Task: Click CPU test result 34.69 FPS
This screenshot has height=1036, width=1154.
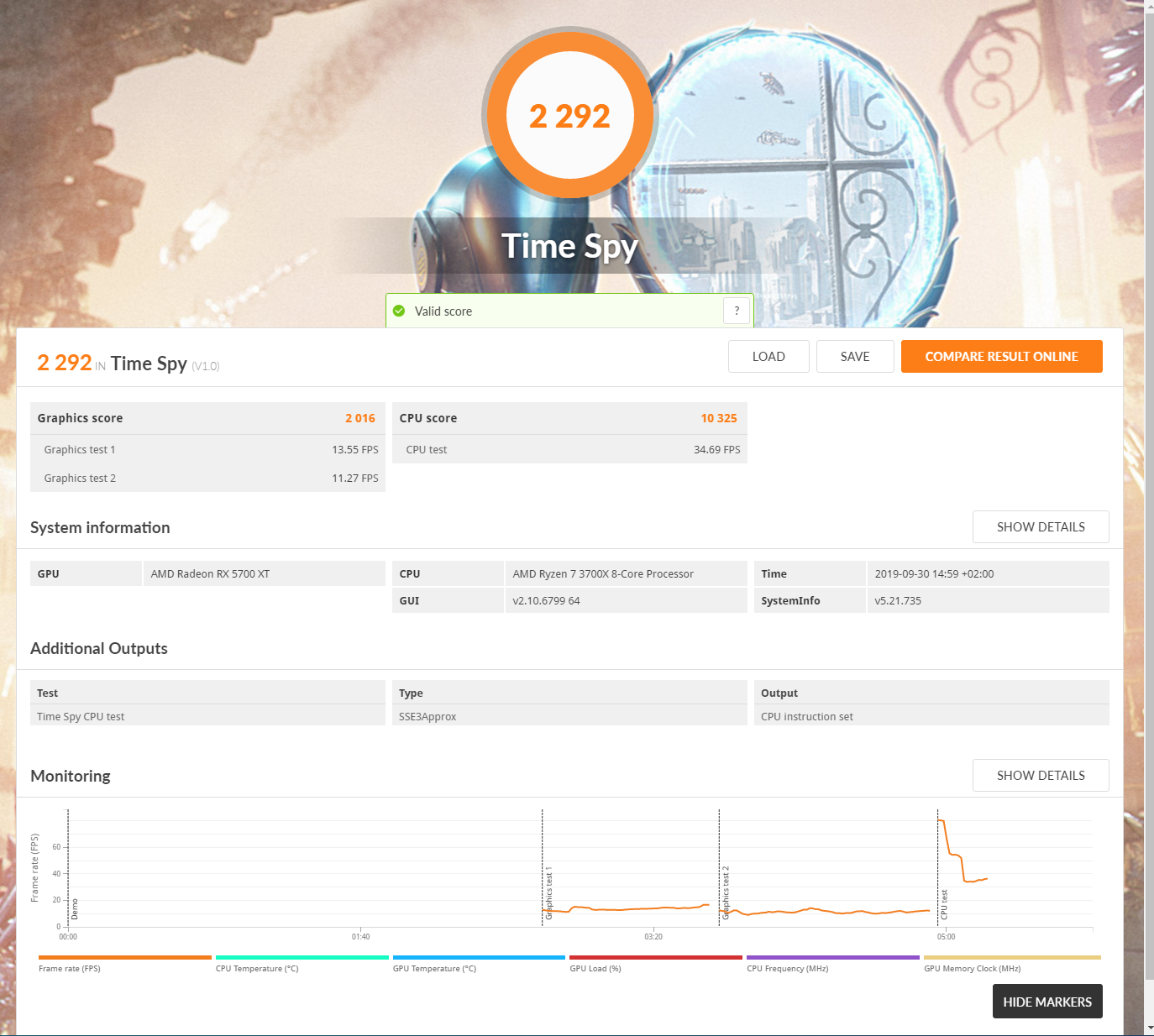Action: coord(717,449)
